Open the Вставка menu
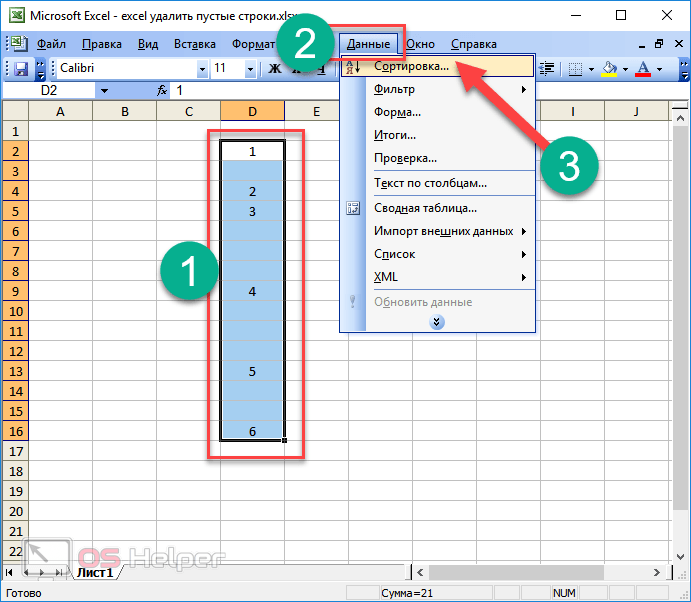The image size is (691, 602). (x=195, y=44)
